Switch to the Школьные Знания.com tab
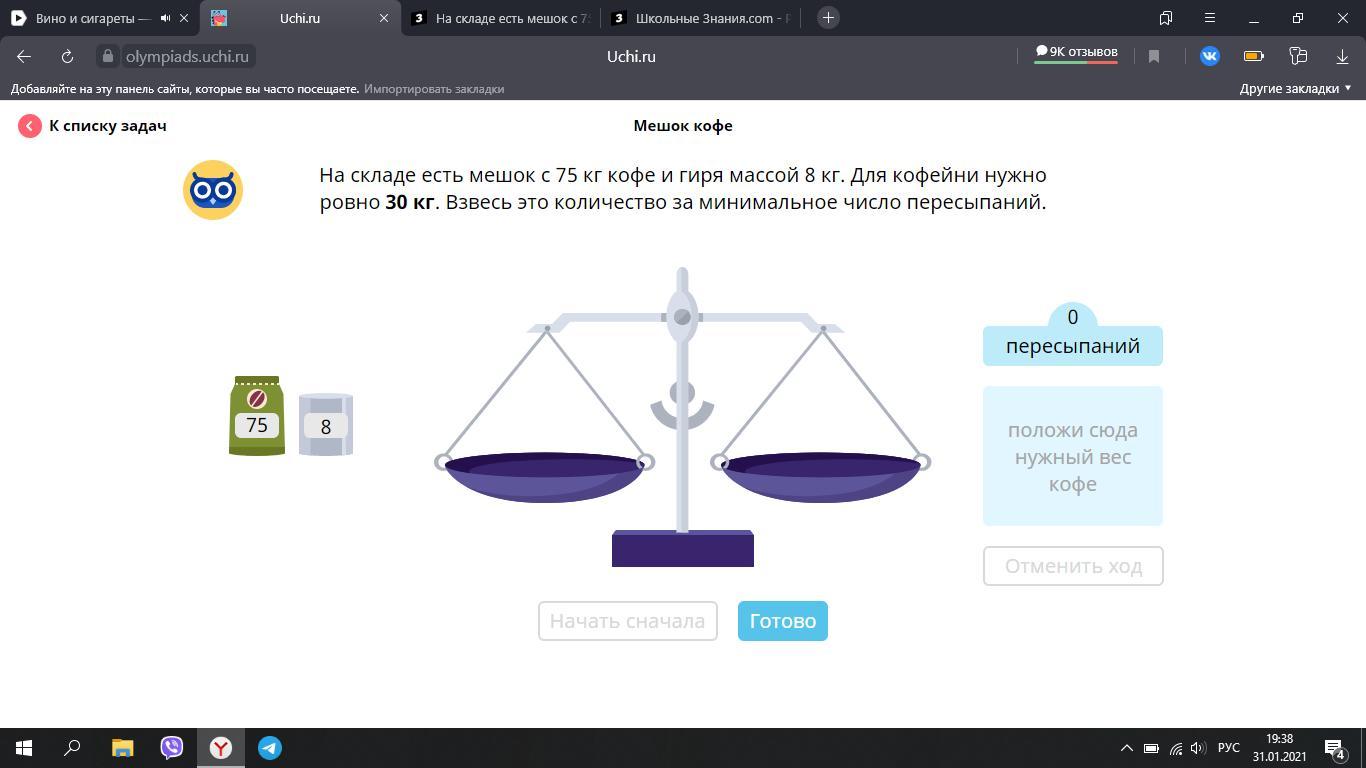 [x=702, y=18]
